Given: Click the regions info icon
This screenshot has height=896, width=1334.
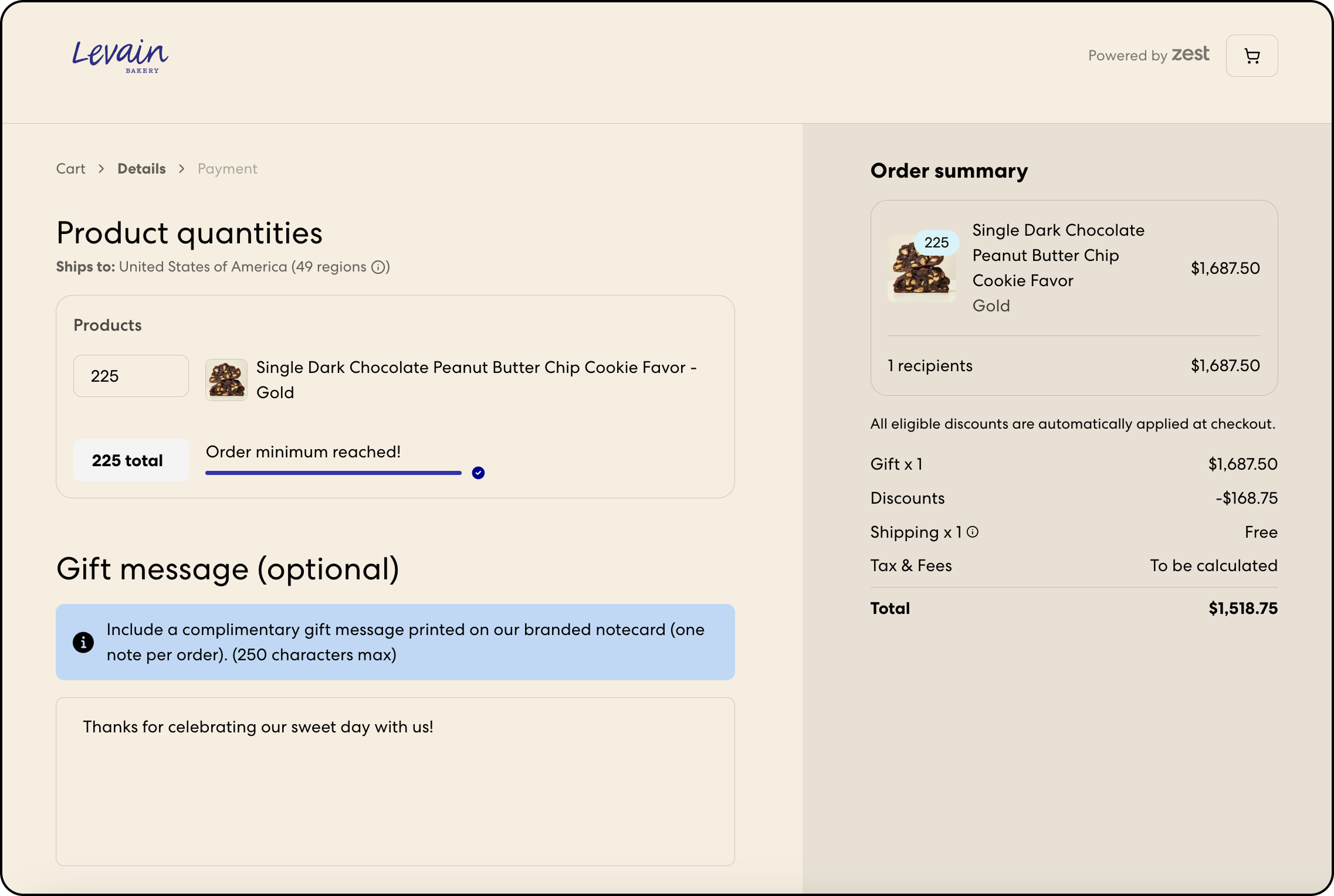Looking at the screenshot, I should point(379,267).
